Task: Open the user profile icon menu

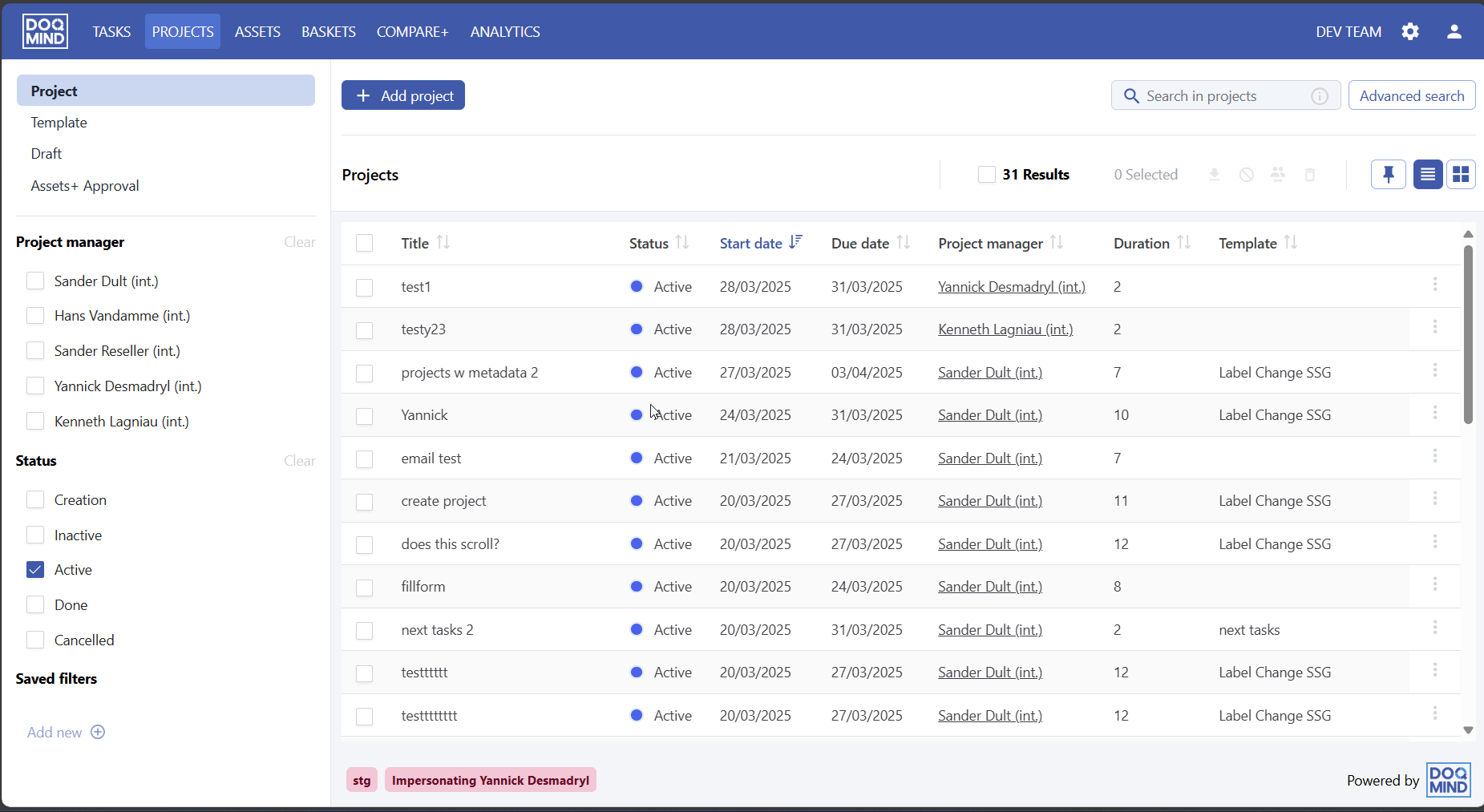Action: click(1454, 31)
